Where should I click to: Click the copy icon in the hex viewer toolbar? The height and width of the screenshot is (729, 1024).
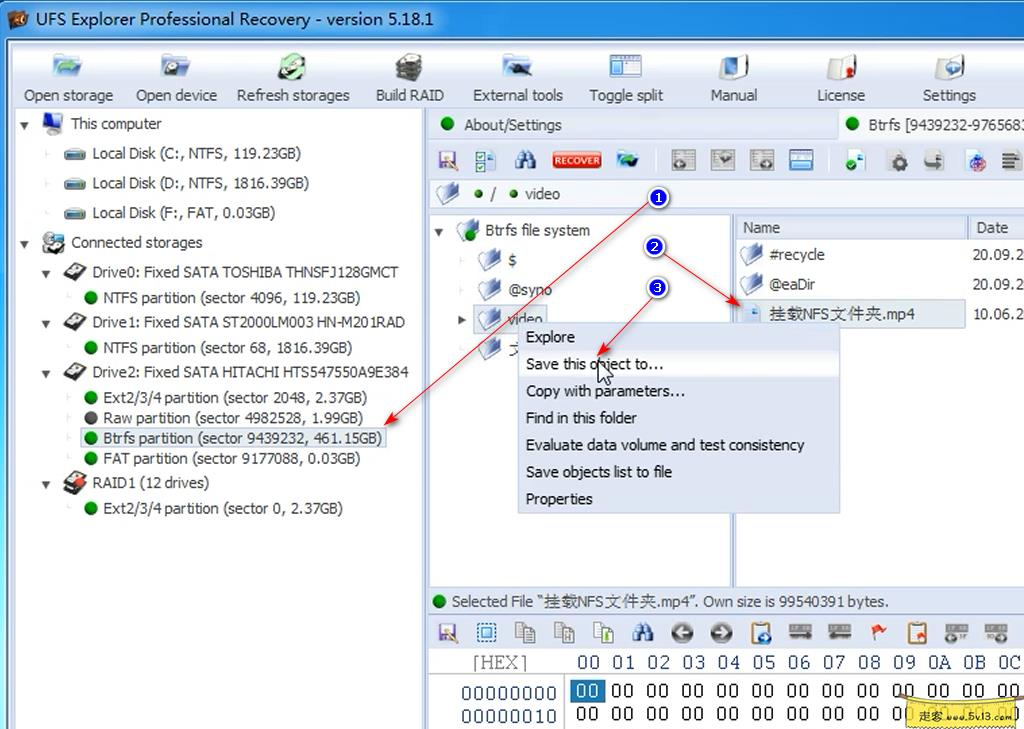[x=523, y=632]
